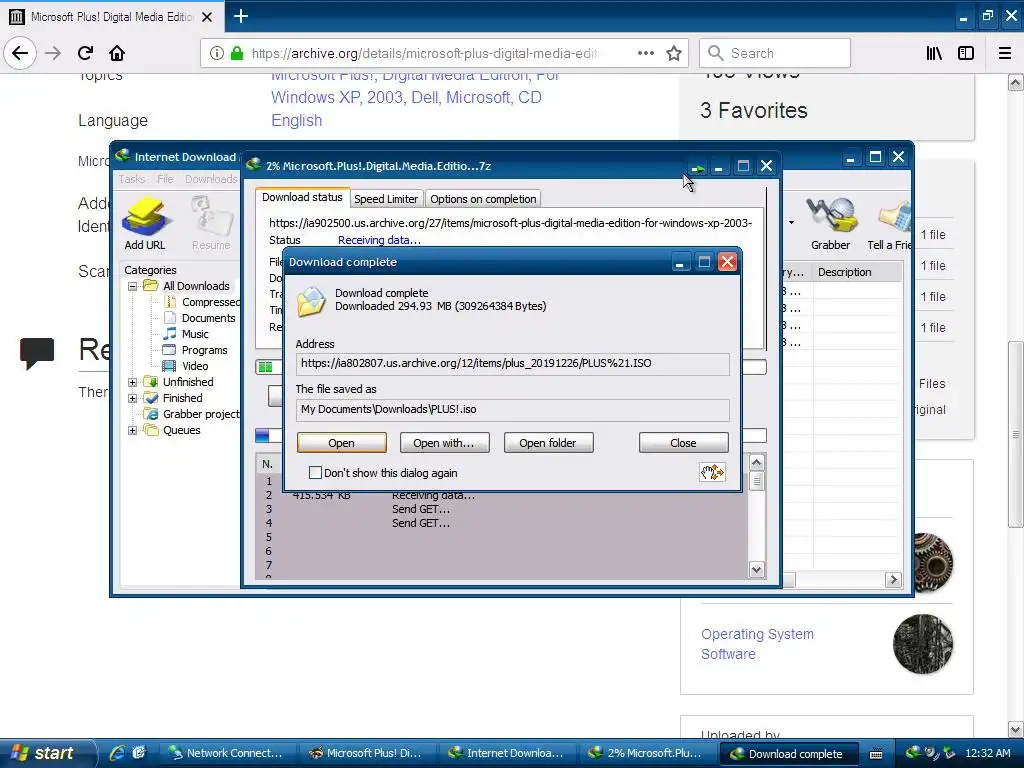
Task: Open page actions three-dots menu
Action: [x=645, y=53]
